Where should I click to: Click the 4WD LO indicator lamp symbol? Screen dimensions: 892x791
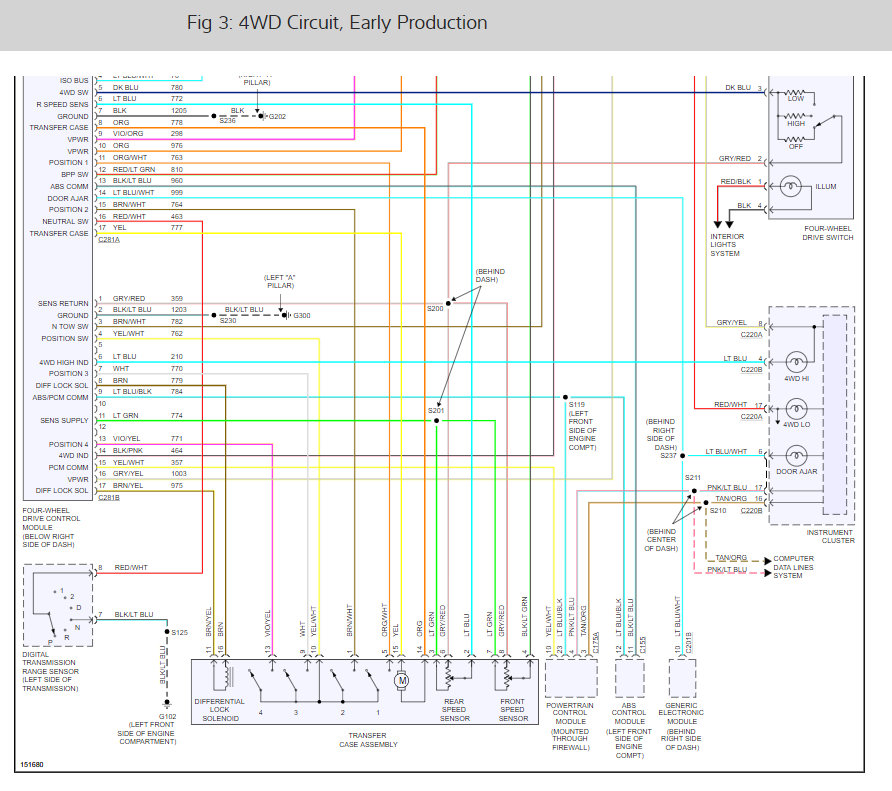pyautogui.click(x=796, y=409)
